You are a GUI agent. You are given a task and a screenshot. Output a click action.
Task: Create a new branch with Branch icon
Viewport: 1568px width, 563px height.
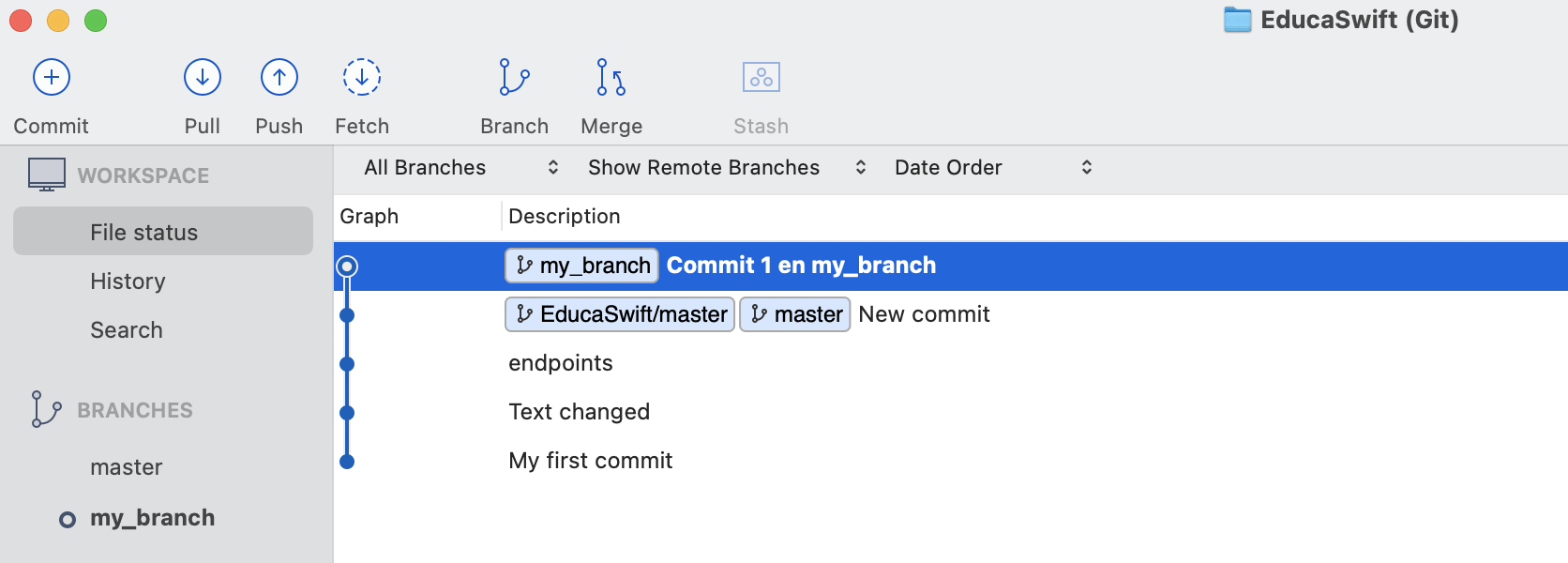514,77
